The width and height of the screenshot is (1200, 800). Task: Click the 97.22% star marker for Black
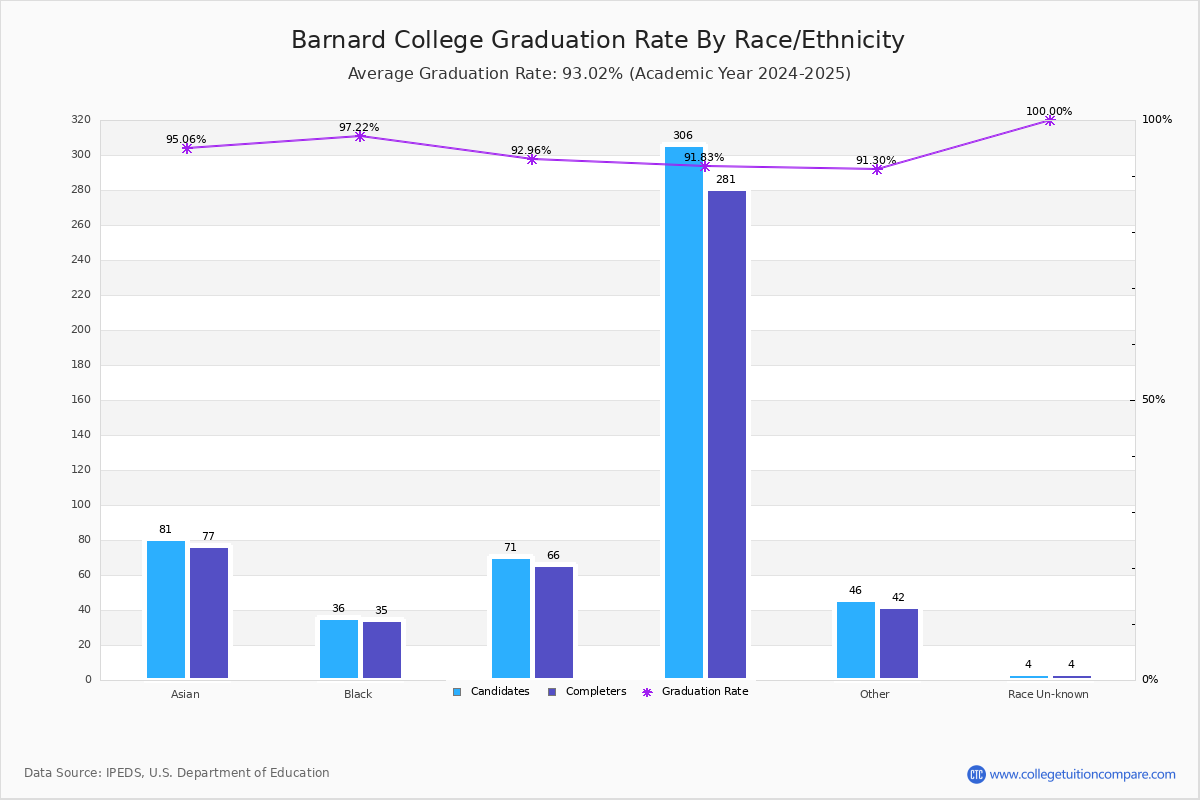point(360,136)
